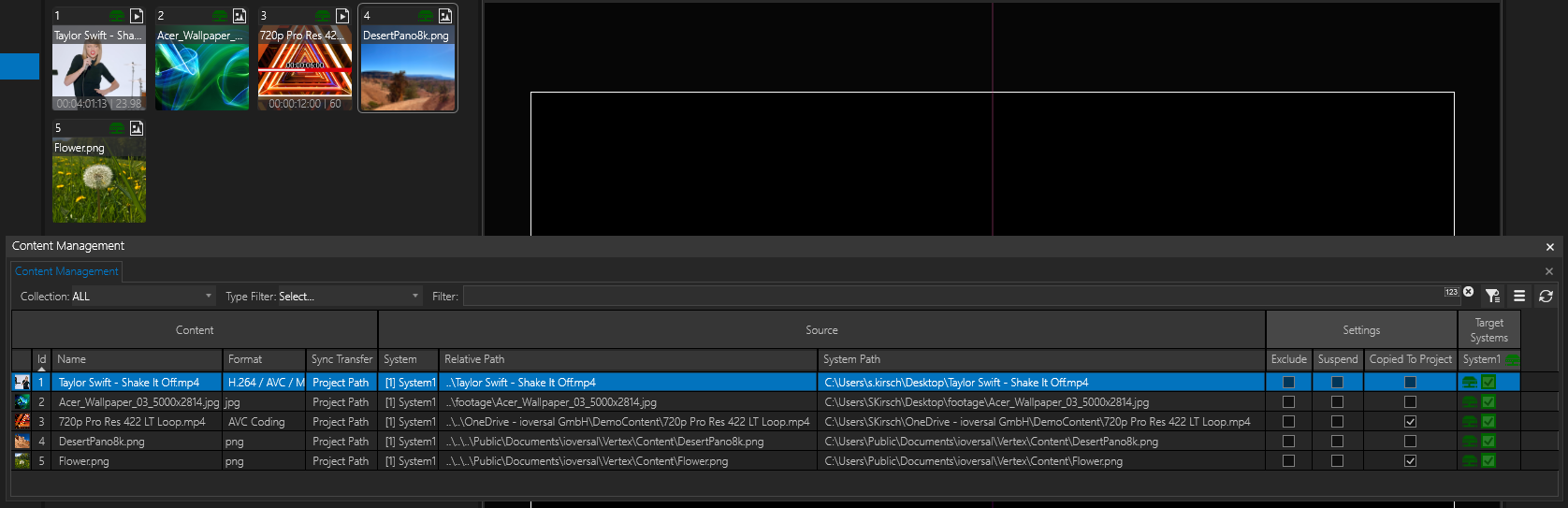Click the green network icon in System1 header
This screenshot has height=508, width=1568.
pyautogui.click(x=1513, y=360)
